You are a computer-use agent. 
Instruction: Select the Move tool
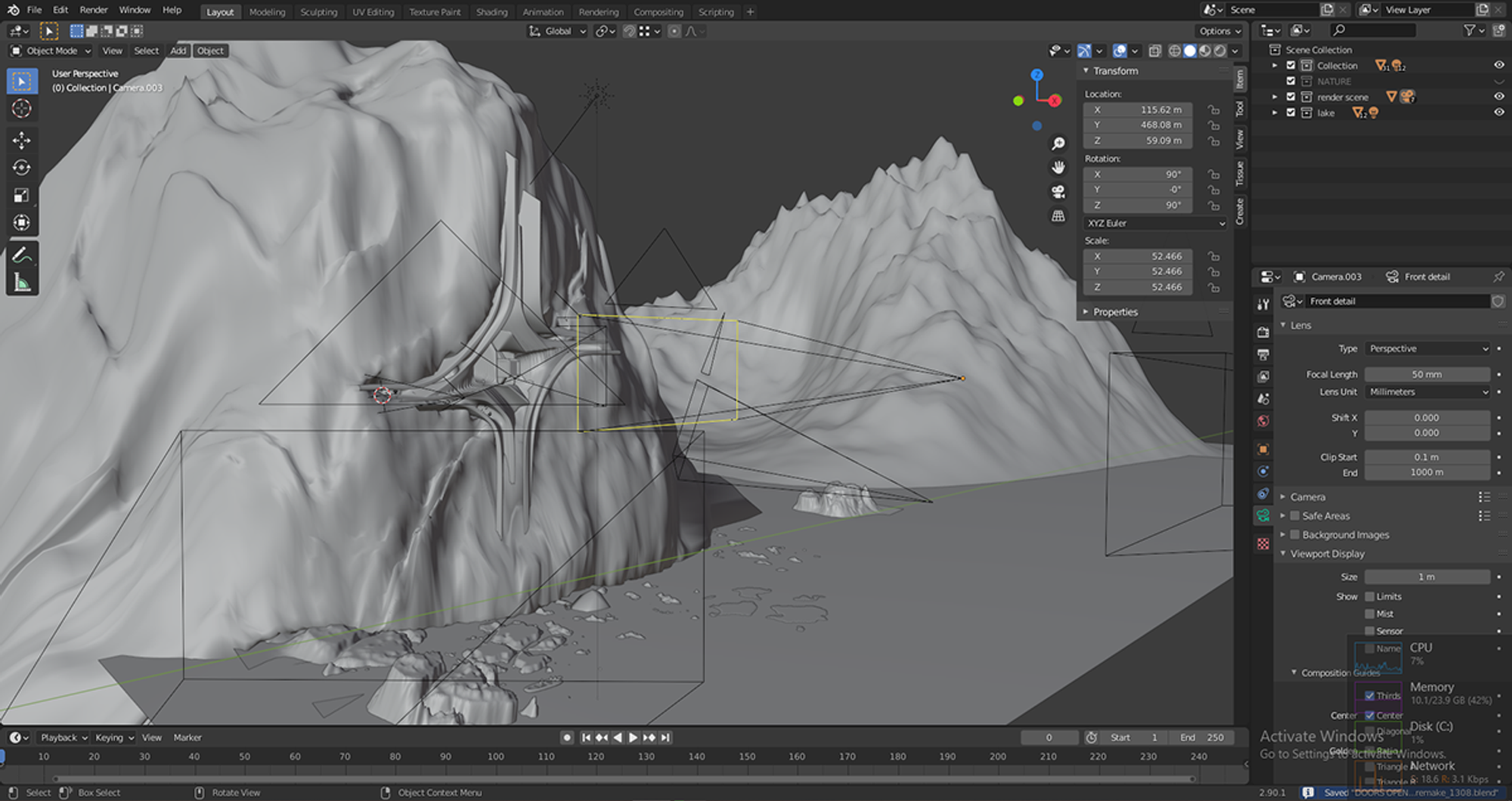[22, 141]
